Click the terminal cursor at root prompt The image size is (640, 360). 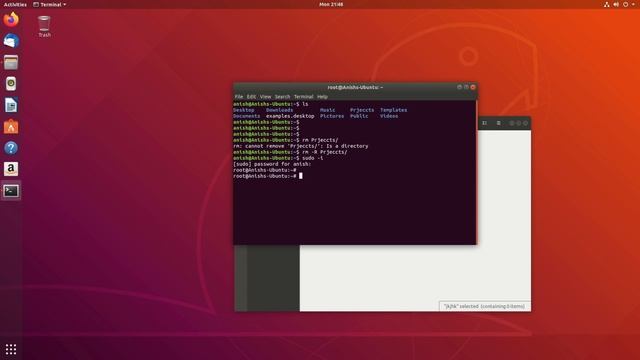tap(301, 176)
